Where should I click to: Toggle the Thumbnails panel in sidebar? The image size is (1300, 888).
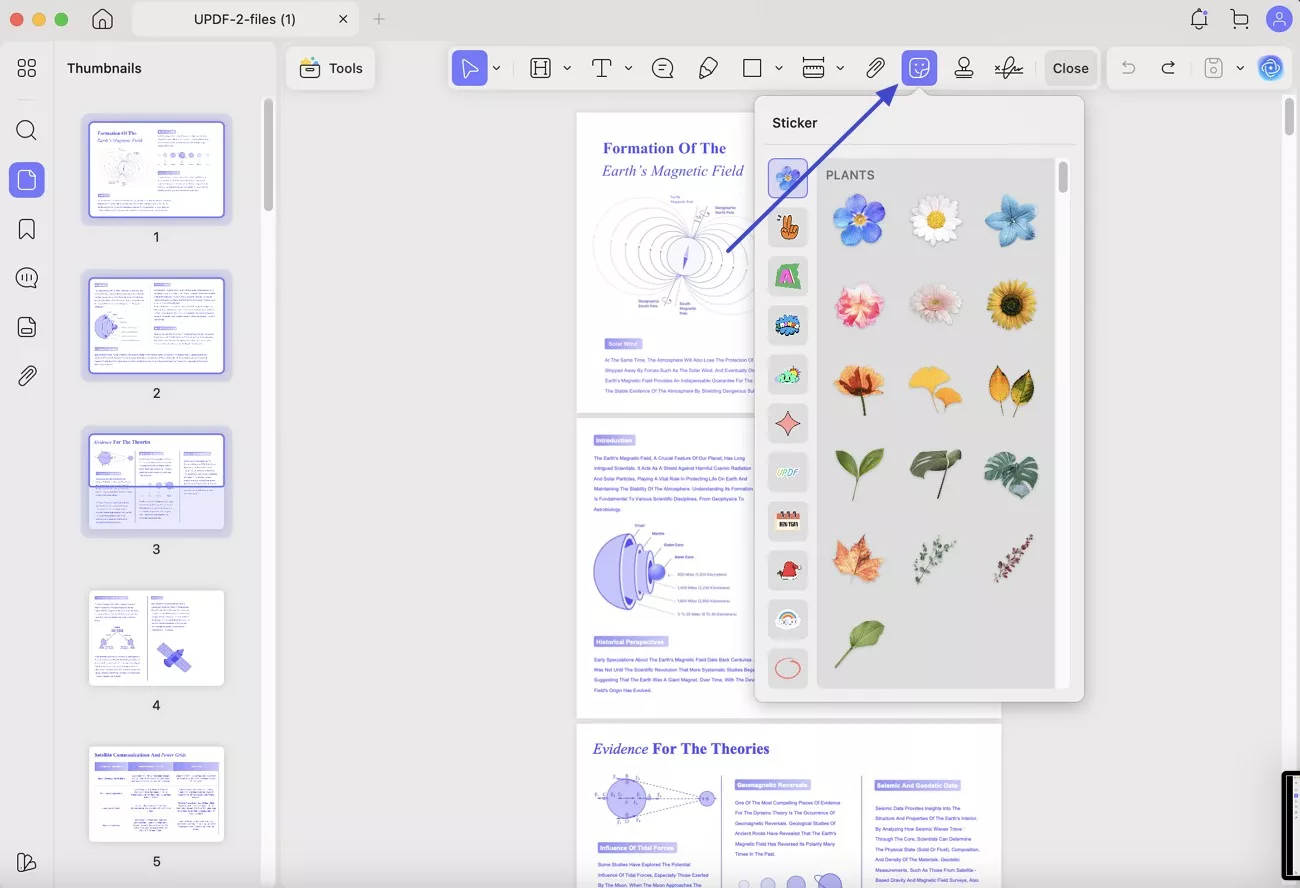[27, 180]
